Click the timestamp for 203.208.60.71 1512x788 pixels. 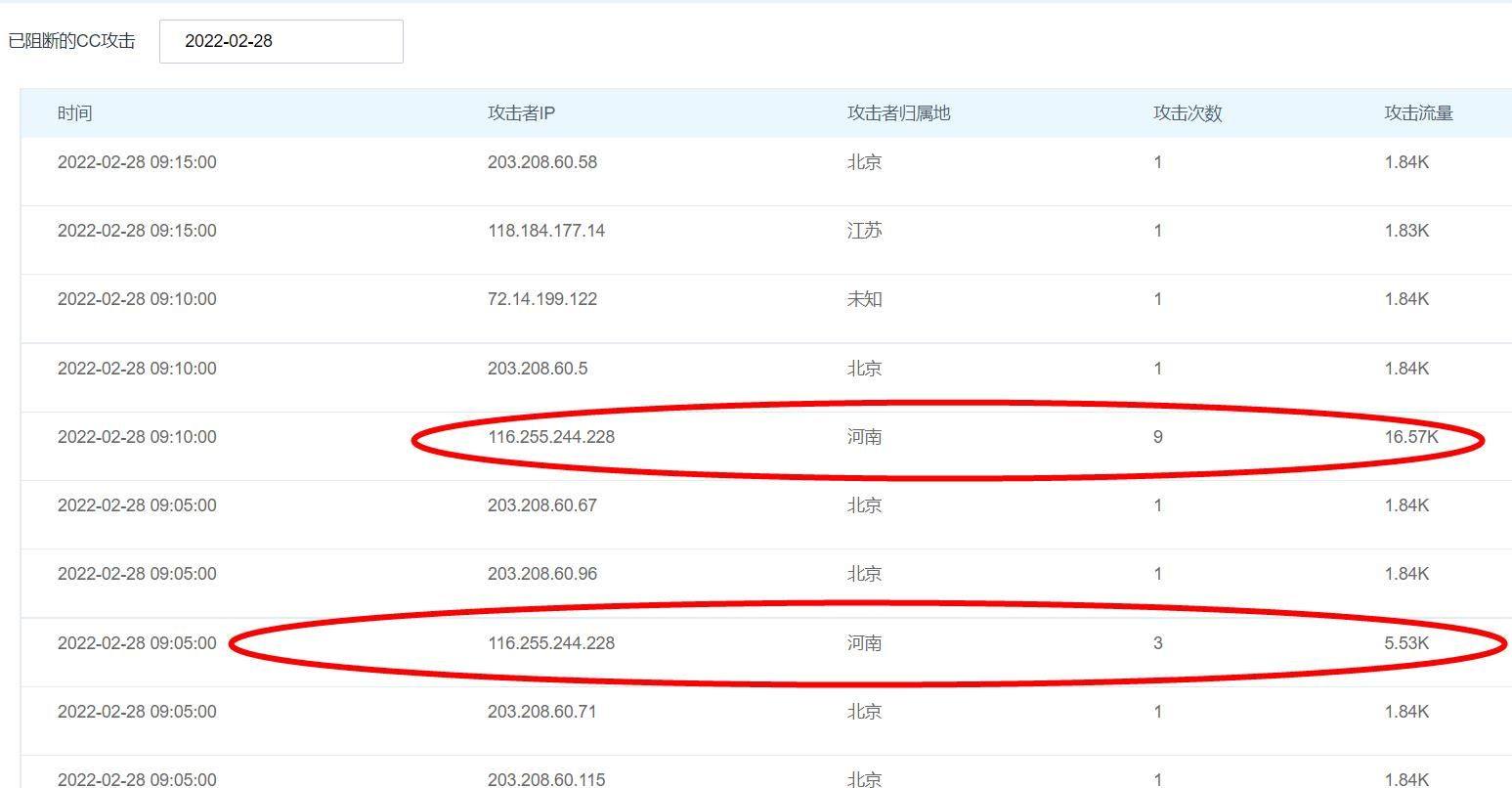(137, 712)
